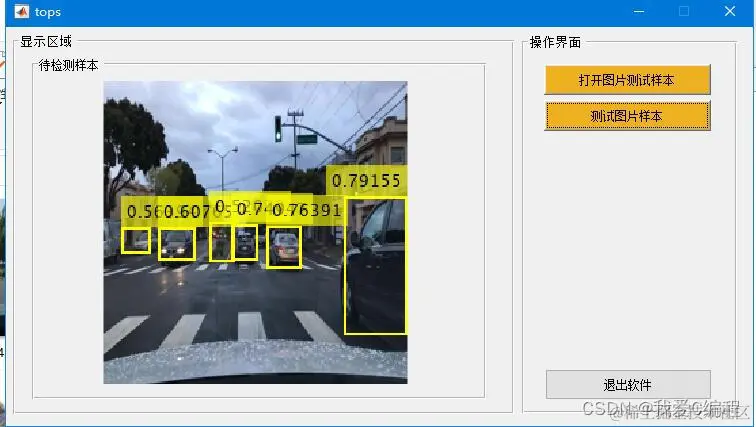Click the 待检测样本 panel title

tap(68, 65)
